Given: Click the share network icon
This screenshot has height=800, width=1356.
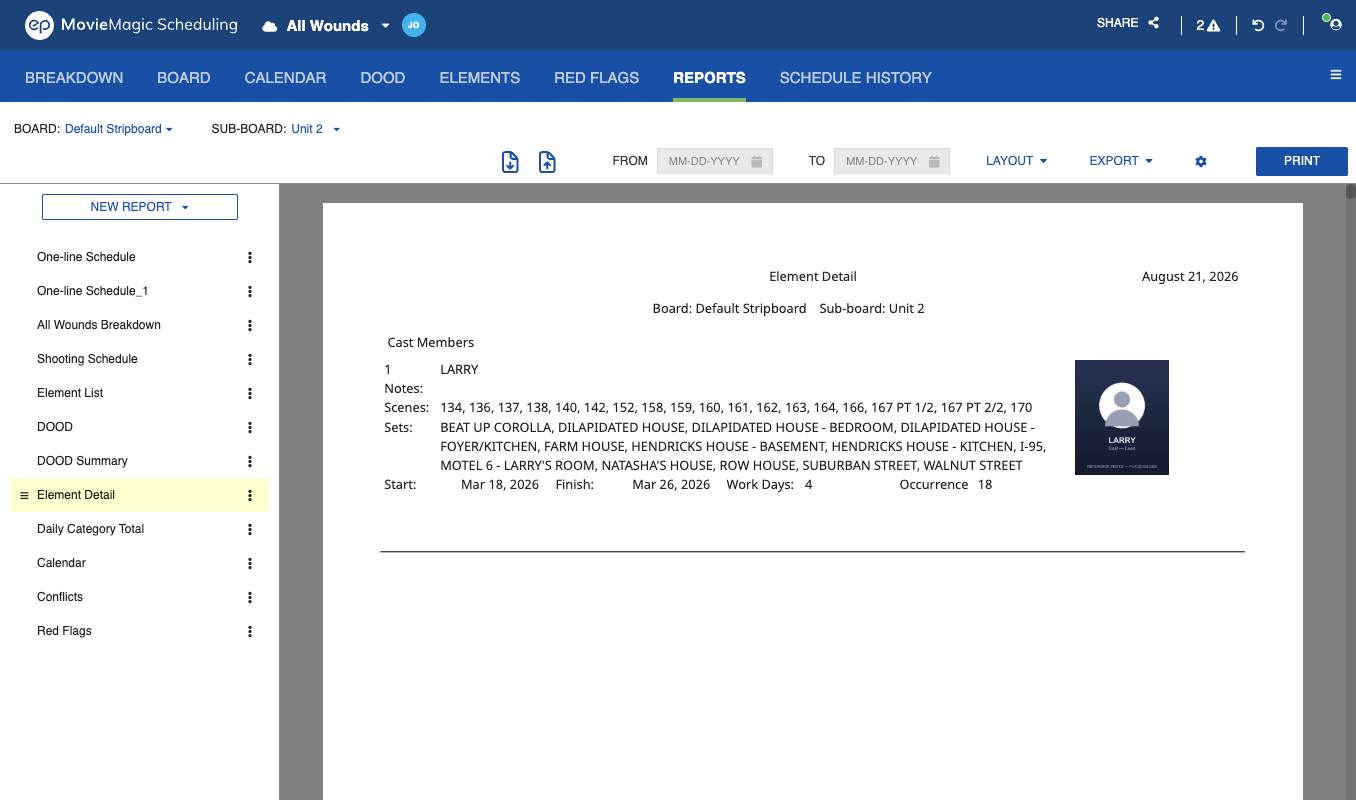Looking at the screenshot, I should pyautogui.click(x=1154, y=23).
